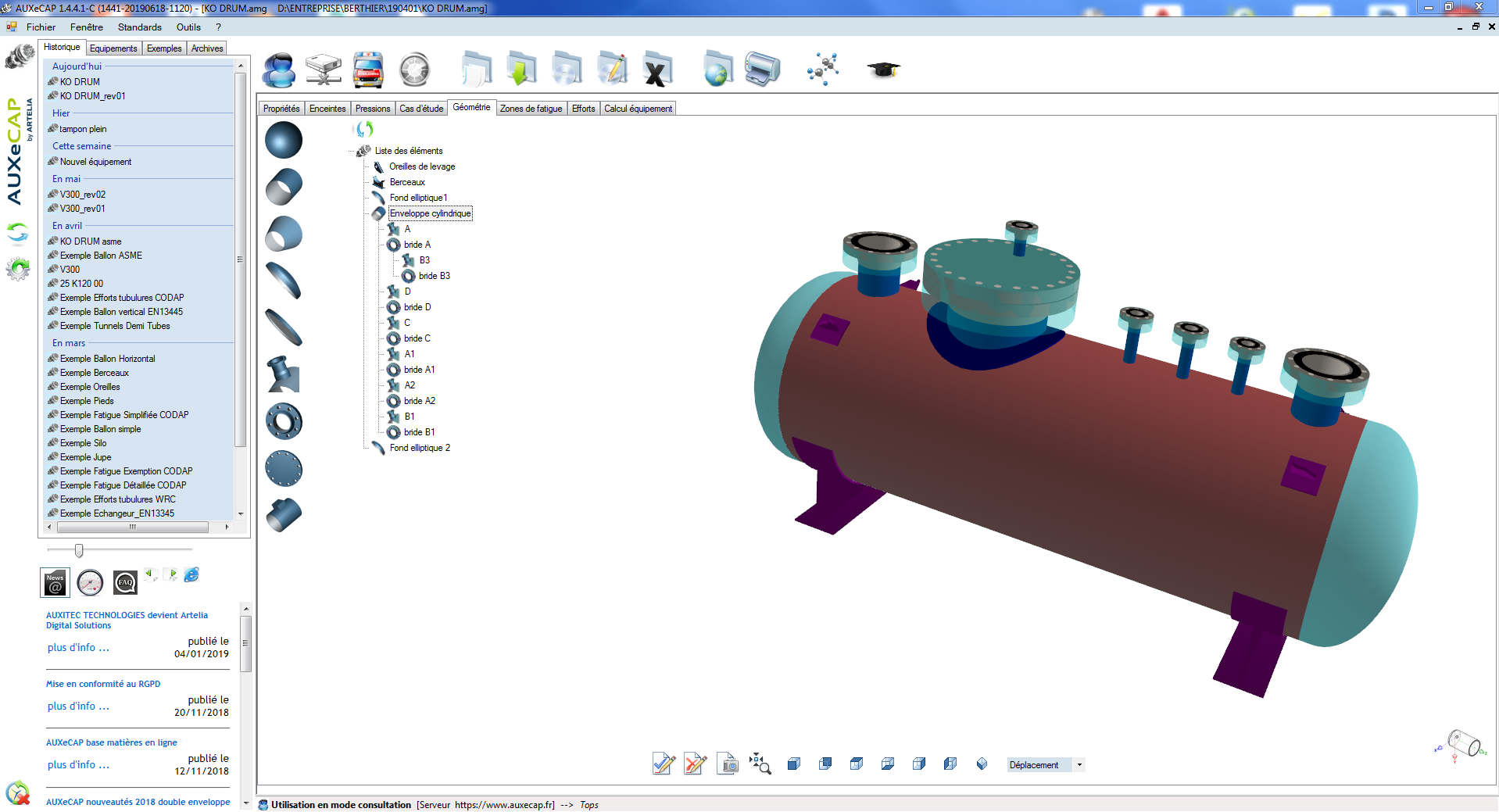The image size is (1499, 812).
Task: Switch to the Equipements tab
Action: point(113,48)
